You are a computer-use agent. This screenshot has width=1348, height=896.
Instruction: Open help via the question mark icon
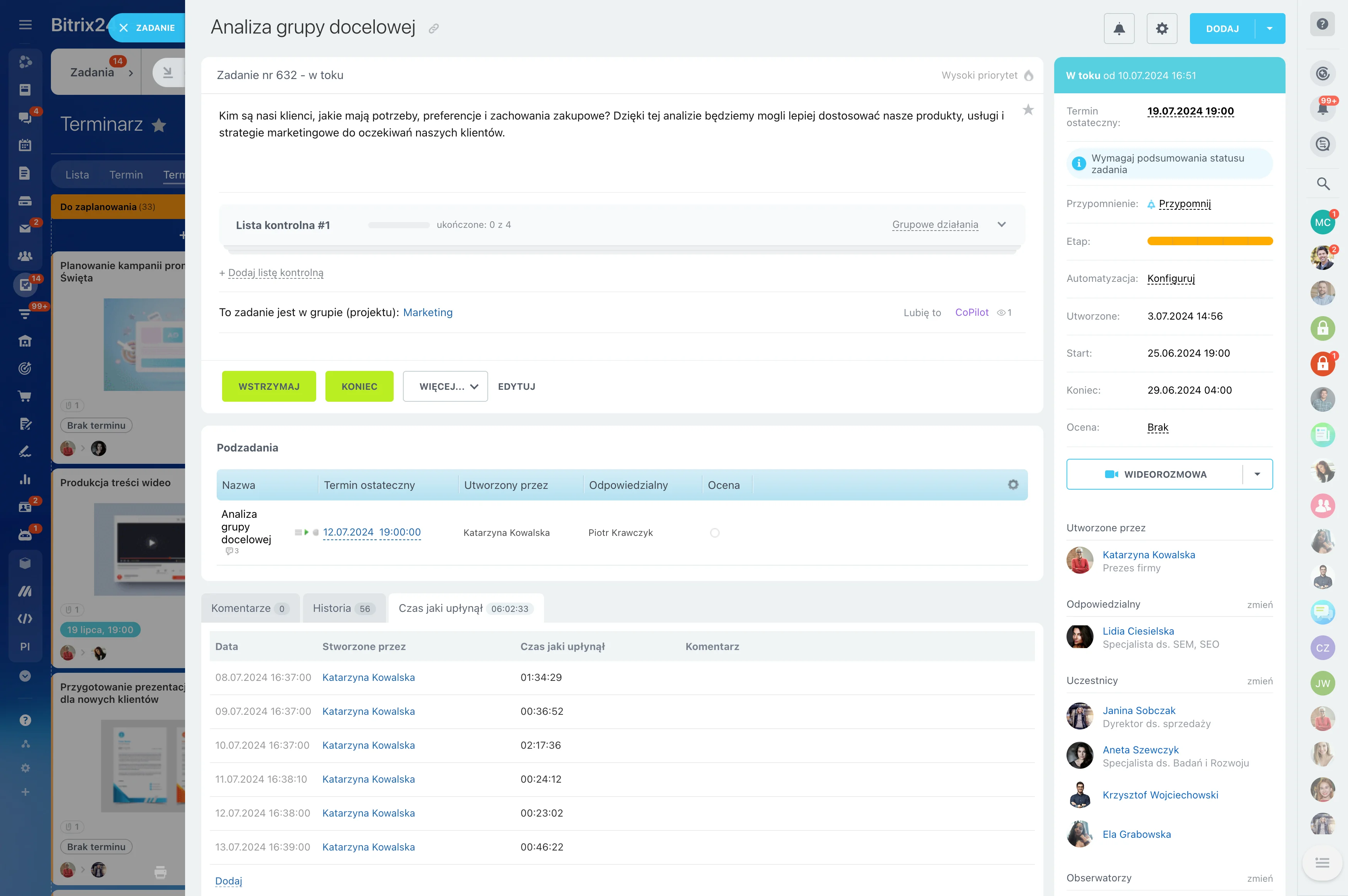(x=1322, y=24)
